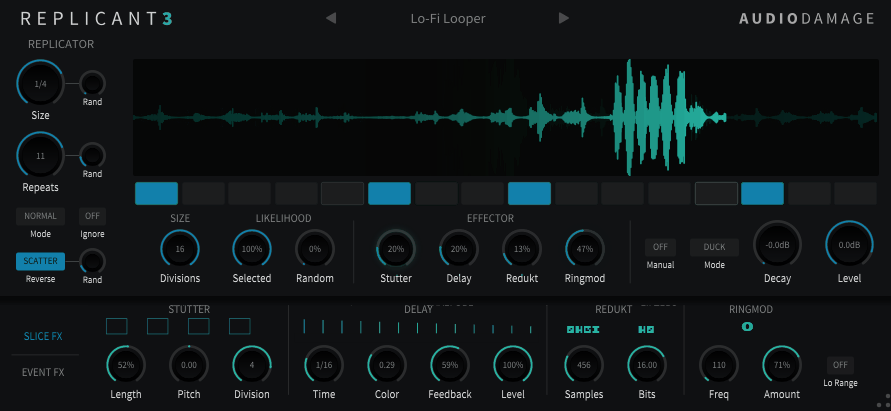Click the Rand knob beside Size
The height and width of the screenshot is (411, 891).
click(x=92, y=84)
